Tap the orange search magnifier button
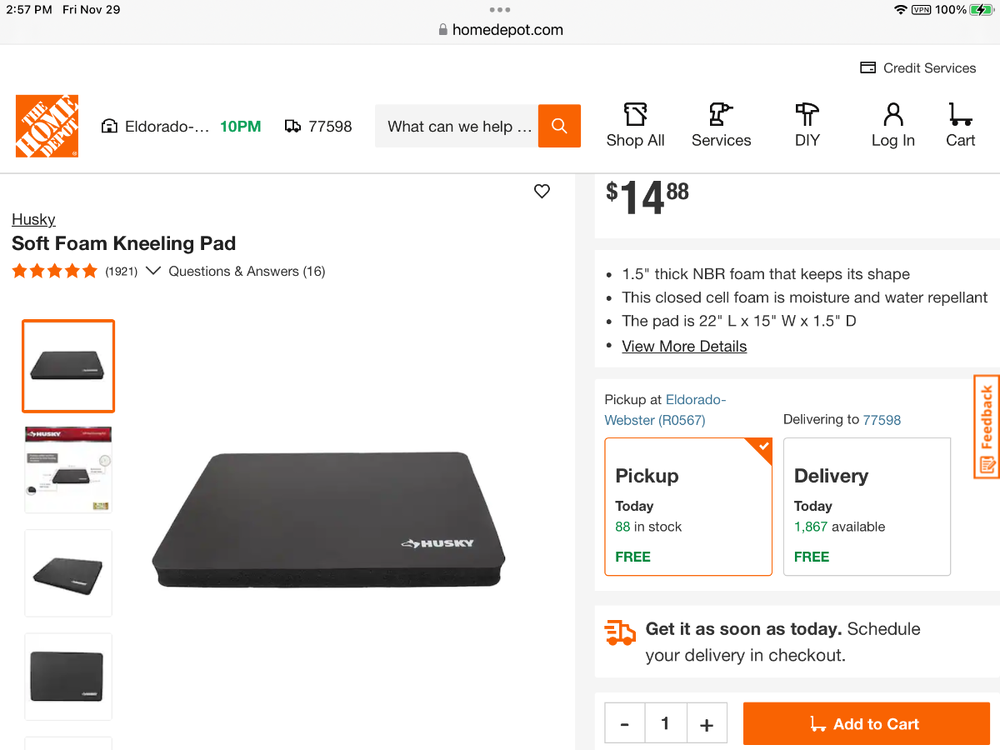The image size is (1000, 750). (x=559, y=126)
